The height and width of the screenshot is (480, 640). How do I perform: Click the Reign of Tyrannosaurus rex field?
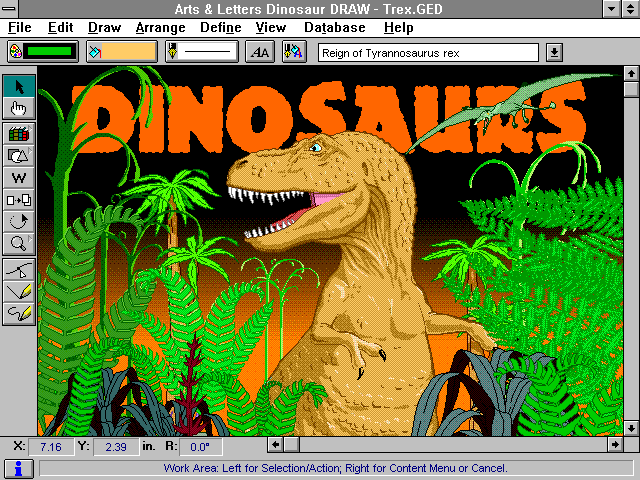point(428,53)
